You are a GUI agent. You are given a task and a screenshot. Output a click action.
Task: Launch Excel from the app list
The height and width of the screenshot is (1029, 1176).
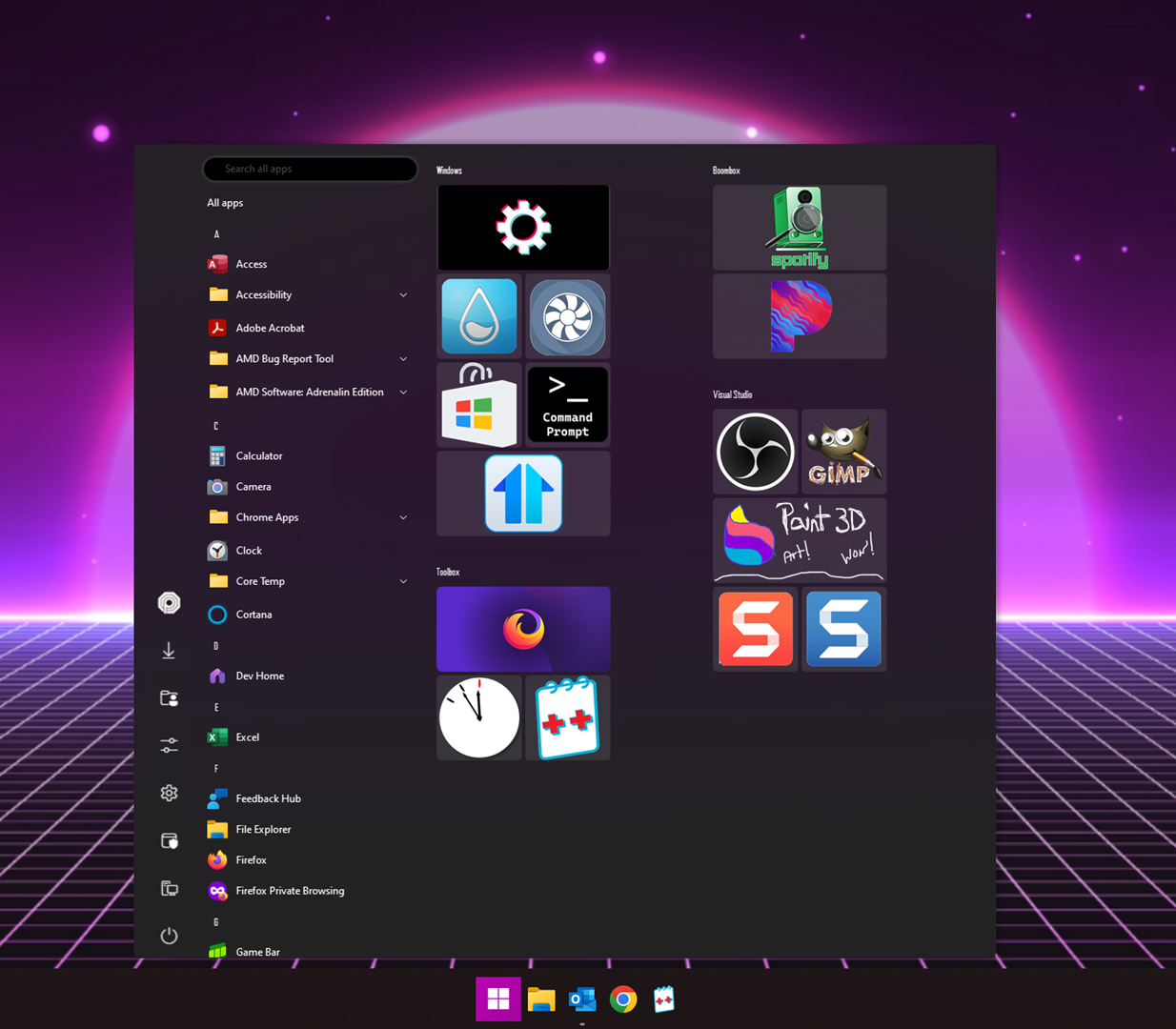click(x=310, y=737)
